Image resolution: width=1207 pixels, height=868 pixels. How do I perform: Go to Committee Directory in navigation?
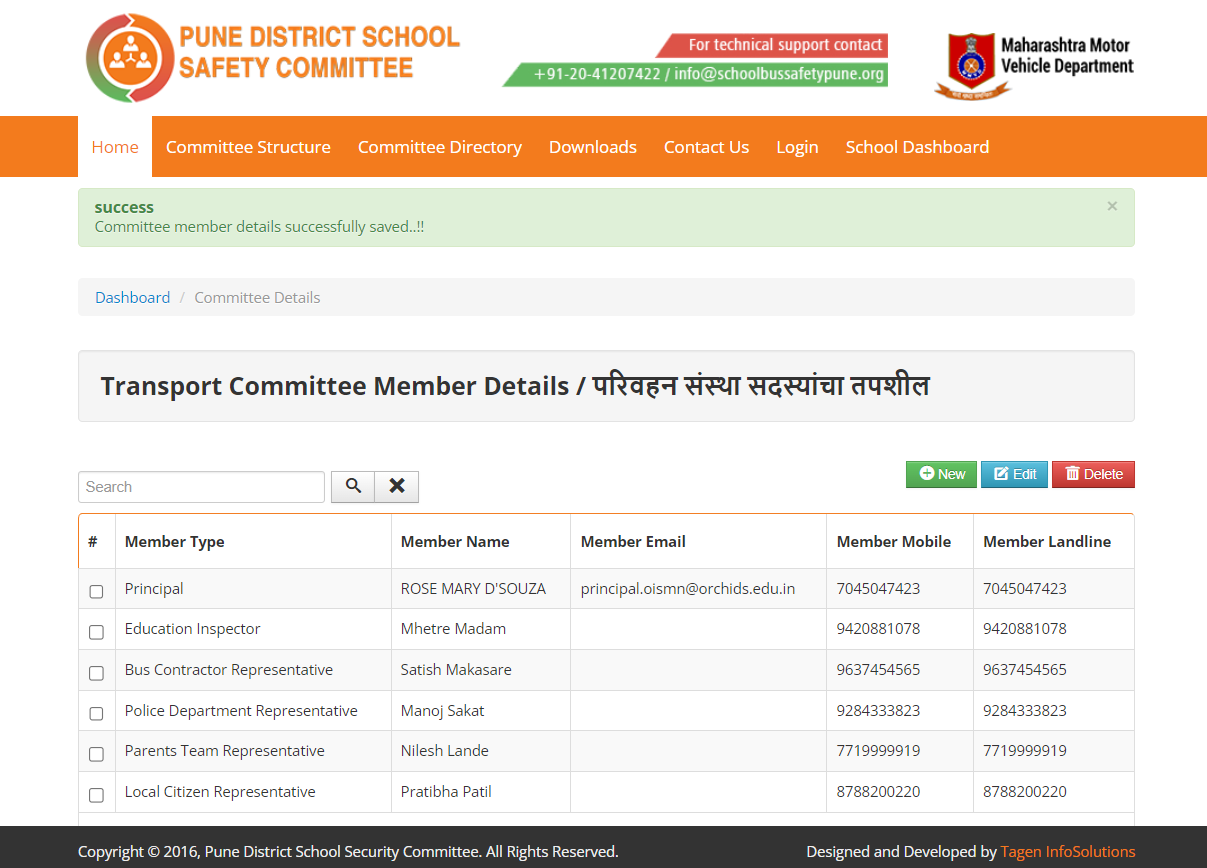440,147
